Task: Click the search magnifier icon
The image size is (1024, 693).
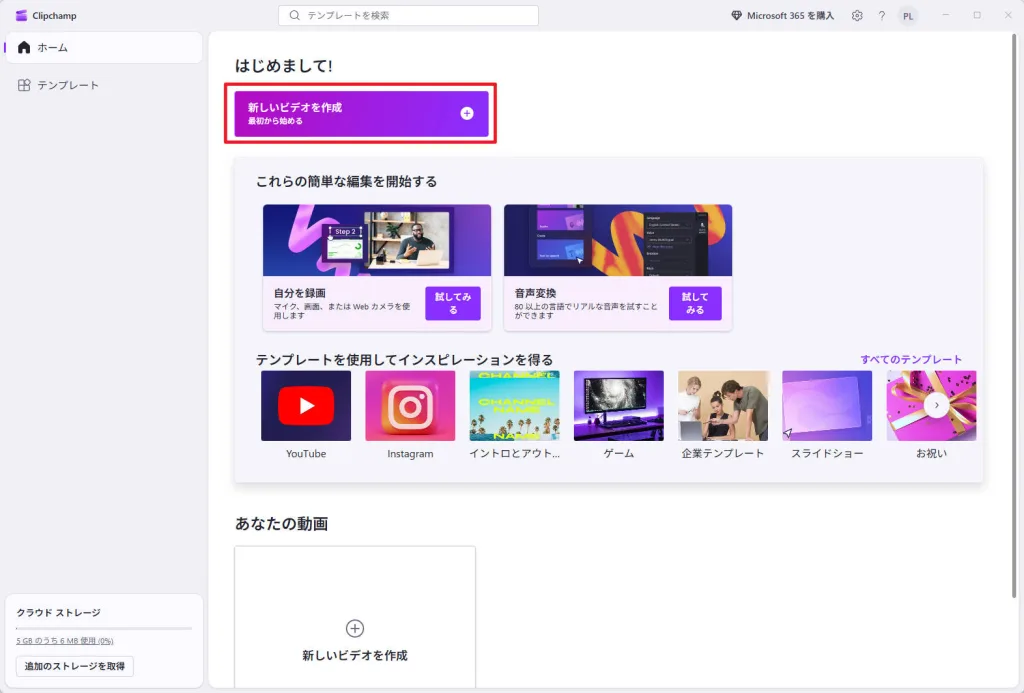Action: [295, 15]
